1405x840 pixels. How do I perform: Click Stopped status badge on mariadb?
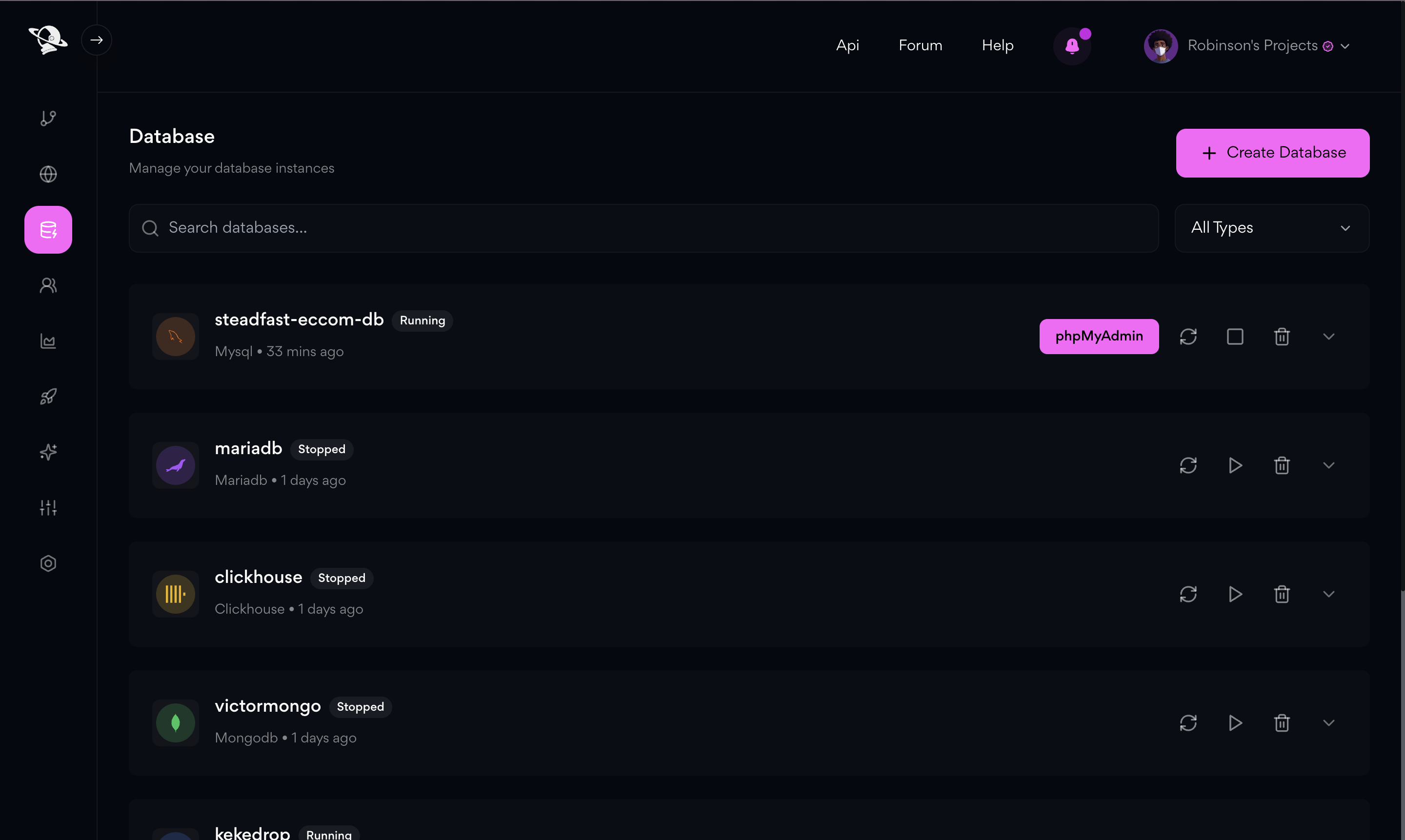(x=321, y=449)
